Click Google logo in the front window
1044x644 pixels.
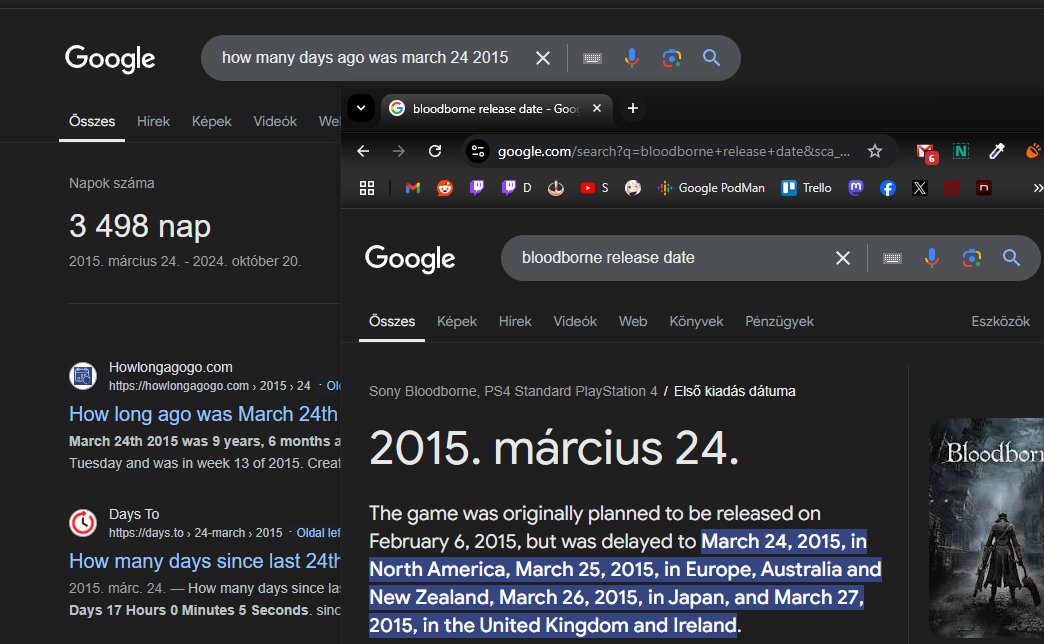(x=410, y=258)
